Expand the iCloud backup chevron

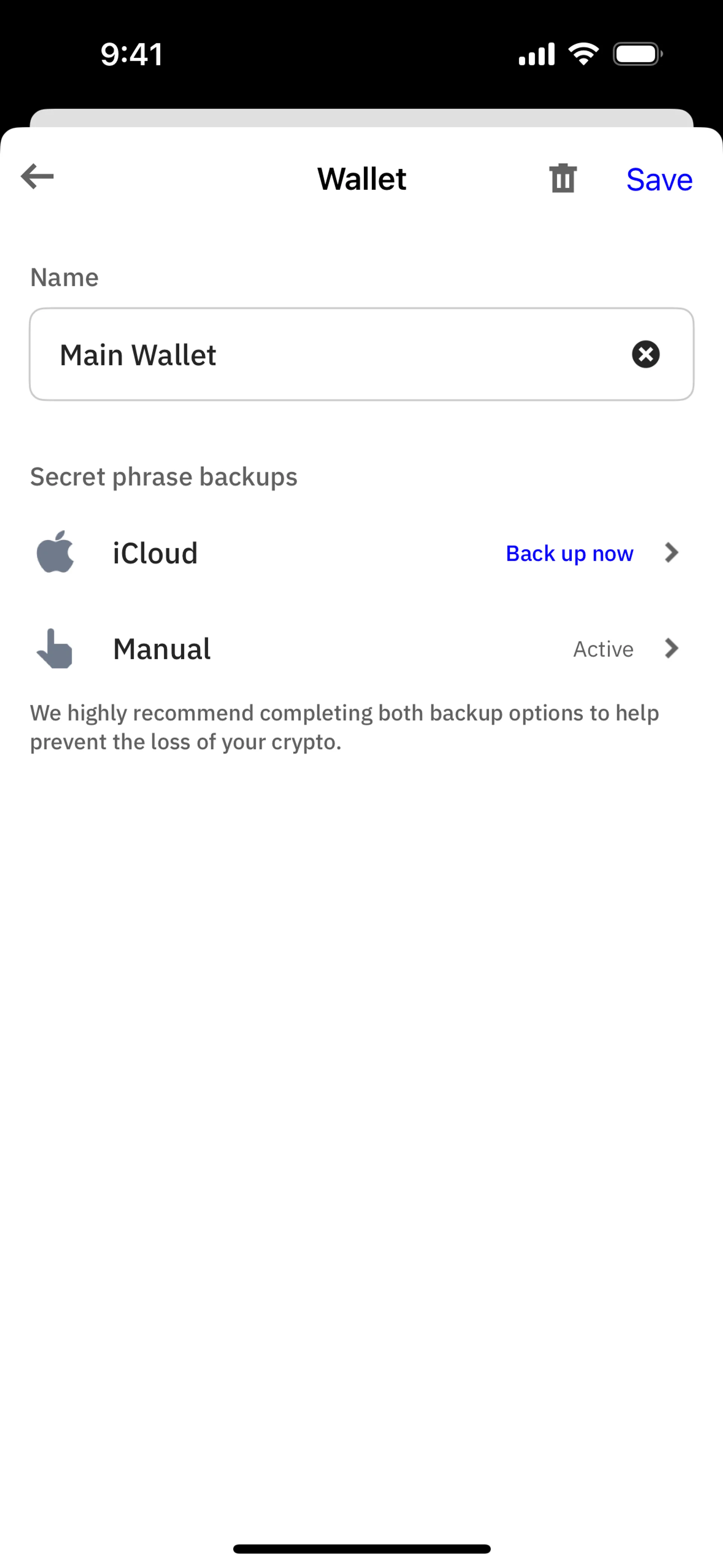point(671,553)
